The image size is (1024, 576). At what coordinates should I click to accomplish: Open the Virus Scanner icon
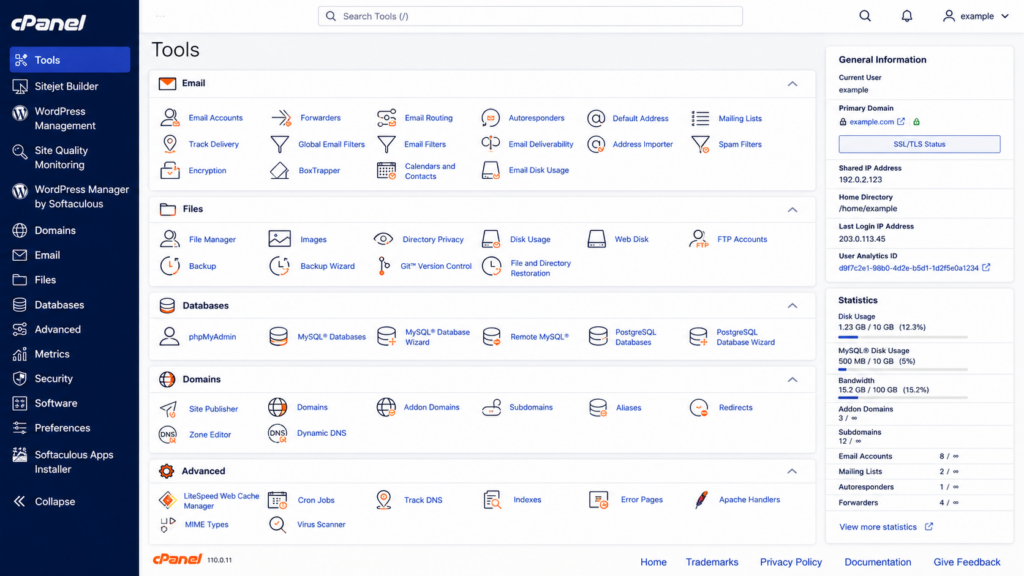[x=278, y=524]
